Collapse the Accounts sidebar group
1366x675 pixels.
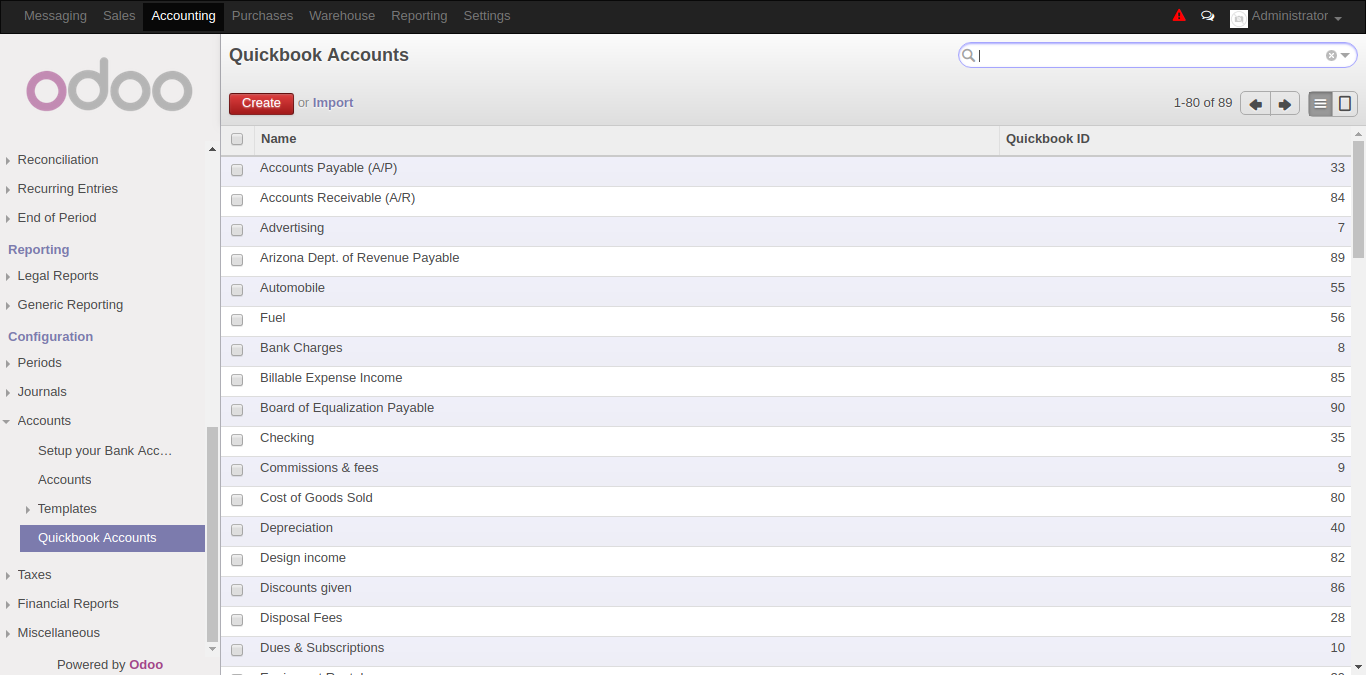click(x=44, y=421)
